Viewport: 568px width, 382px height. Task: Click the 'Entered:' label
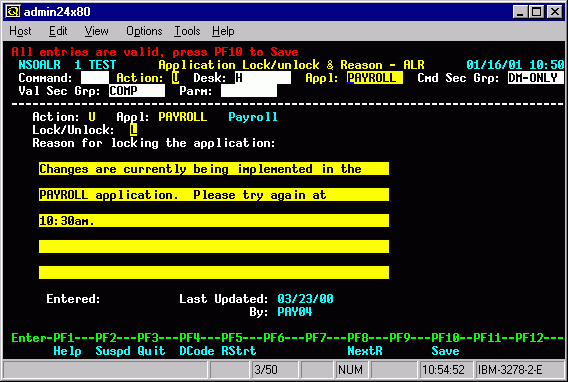click(73, 299)
